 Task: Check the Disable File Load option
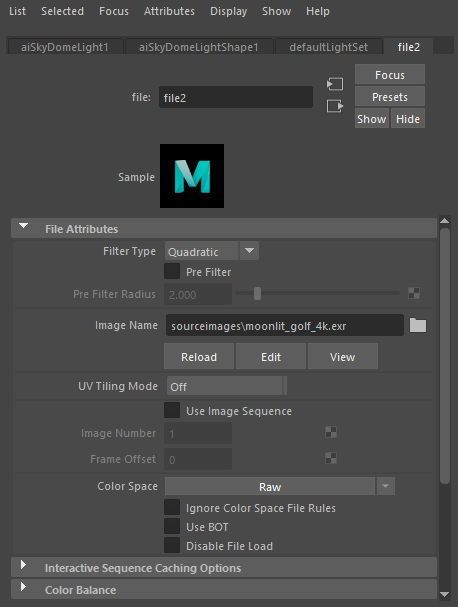pyautogui.click(x=172, y=545)
